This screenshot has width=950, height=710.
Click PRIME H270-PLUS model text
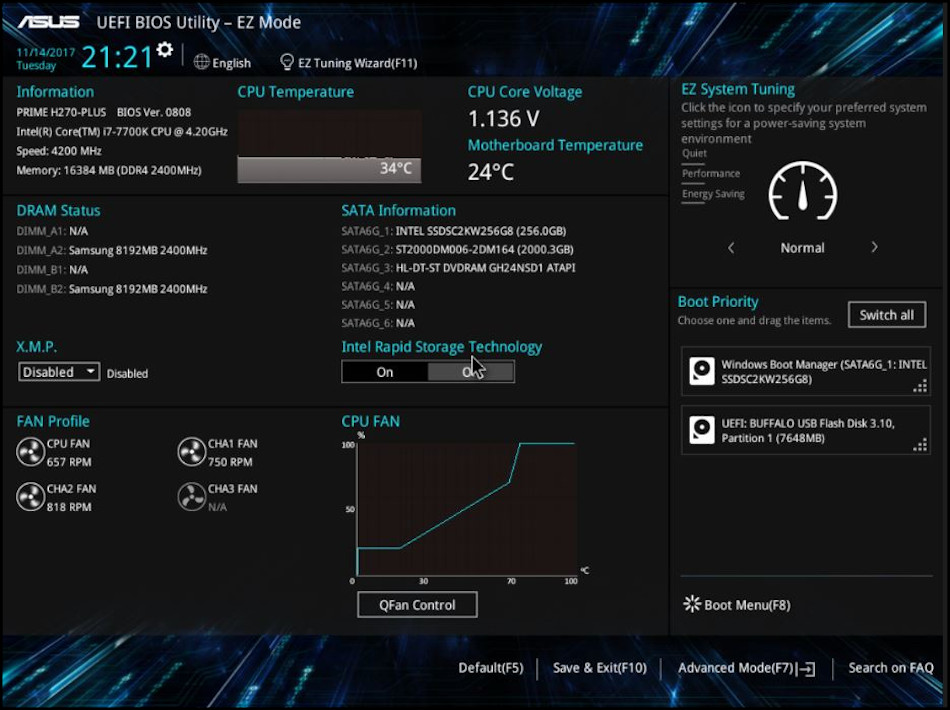pyautogui.click(x=61, y=112)
